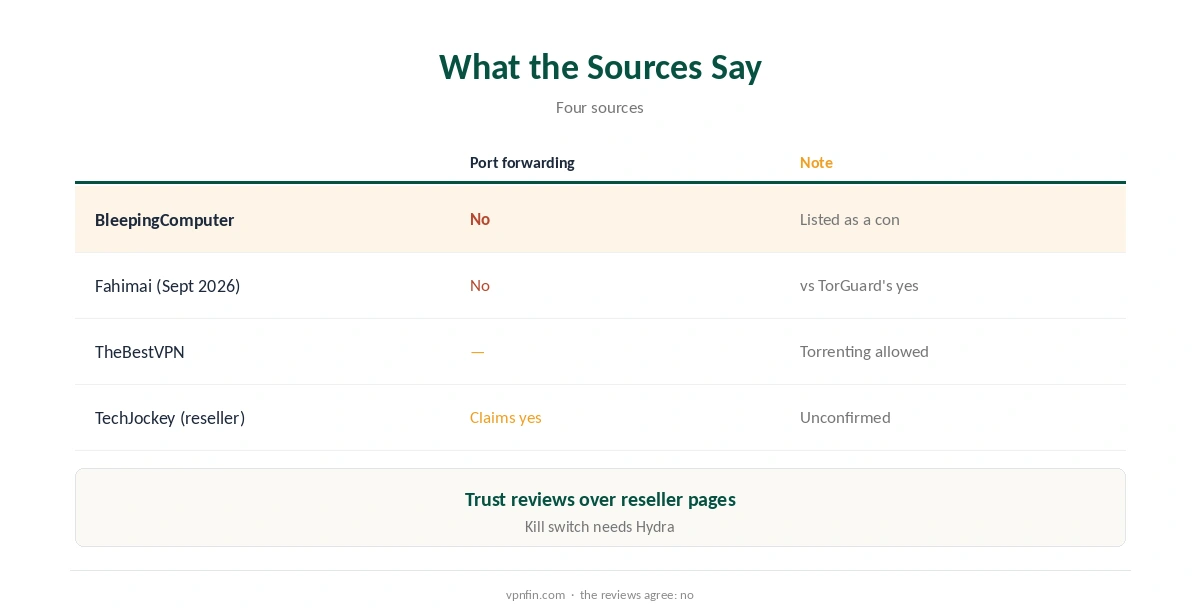The width and height of the screenshot is (1200, 614).
Task: Open the vpnfin.com footer link
Action: (535, 595)
